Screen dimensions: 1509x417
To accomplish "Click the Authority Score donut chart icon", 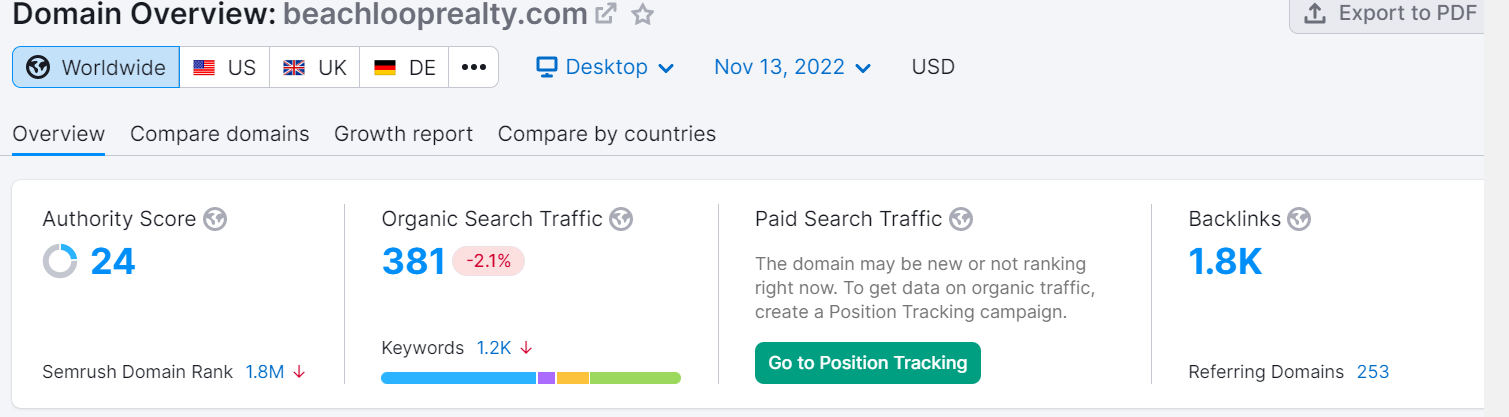I will 60,262.
